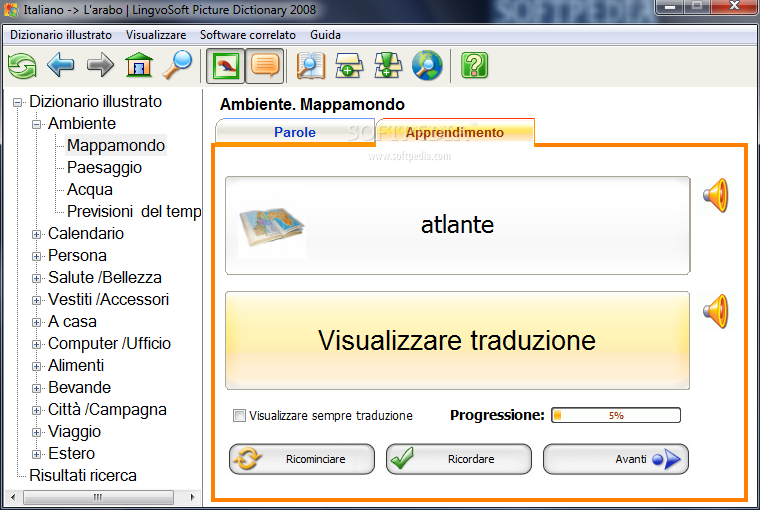Expand the Città /Campagna tree node

coord(37,411)
